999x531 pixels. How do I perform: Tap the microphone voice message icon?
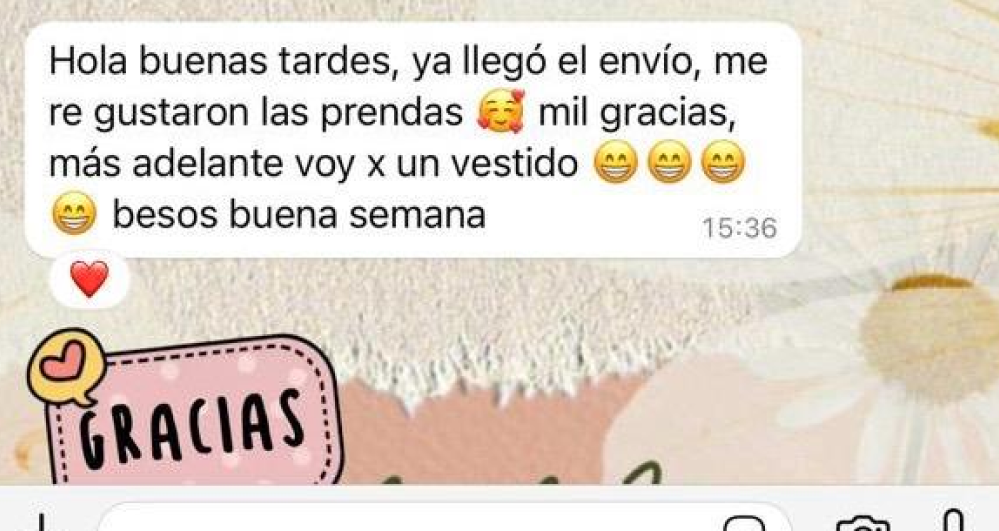click(x=954, y=521)
